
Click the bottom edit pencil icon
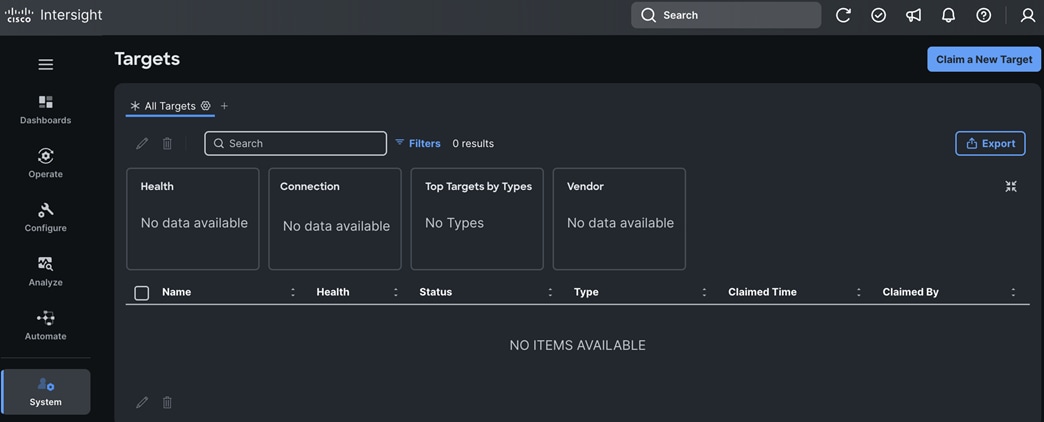tap(142, 402)
